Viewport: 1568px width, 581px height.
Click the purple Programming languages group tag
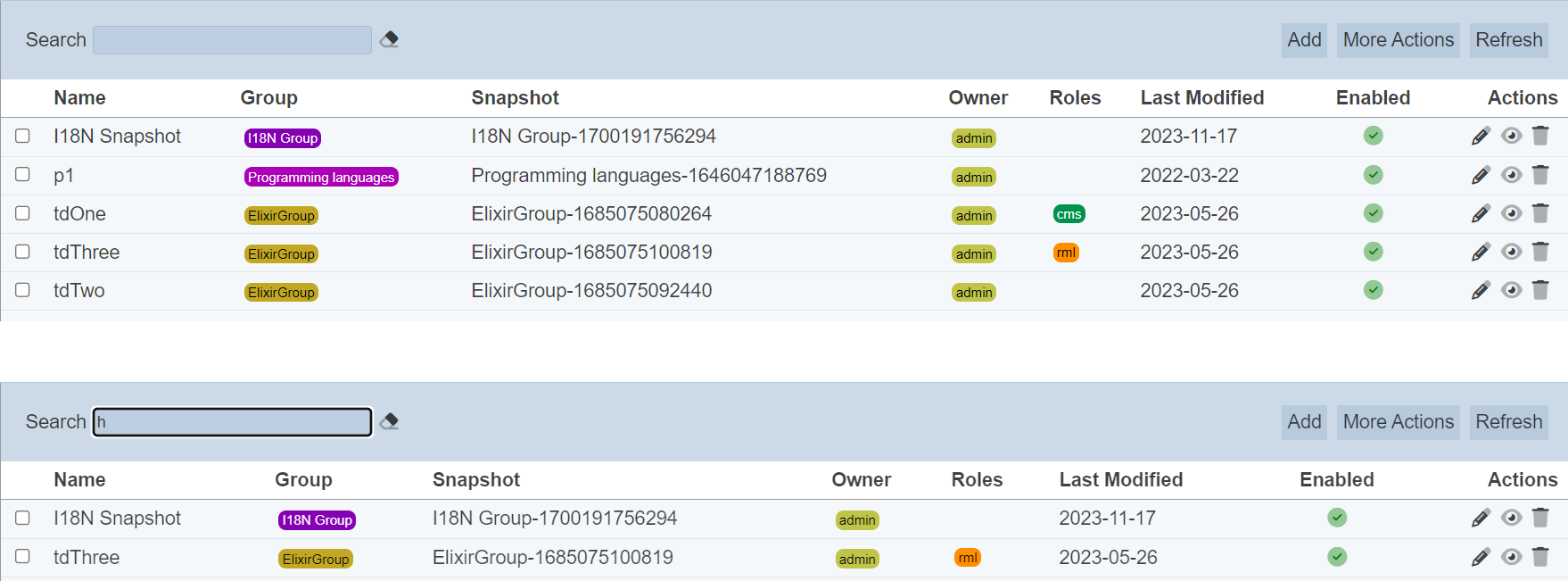(x=321, y=177)
